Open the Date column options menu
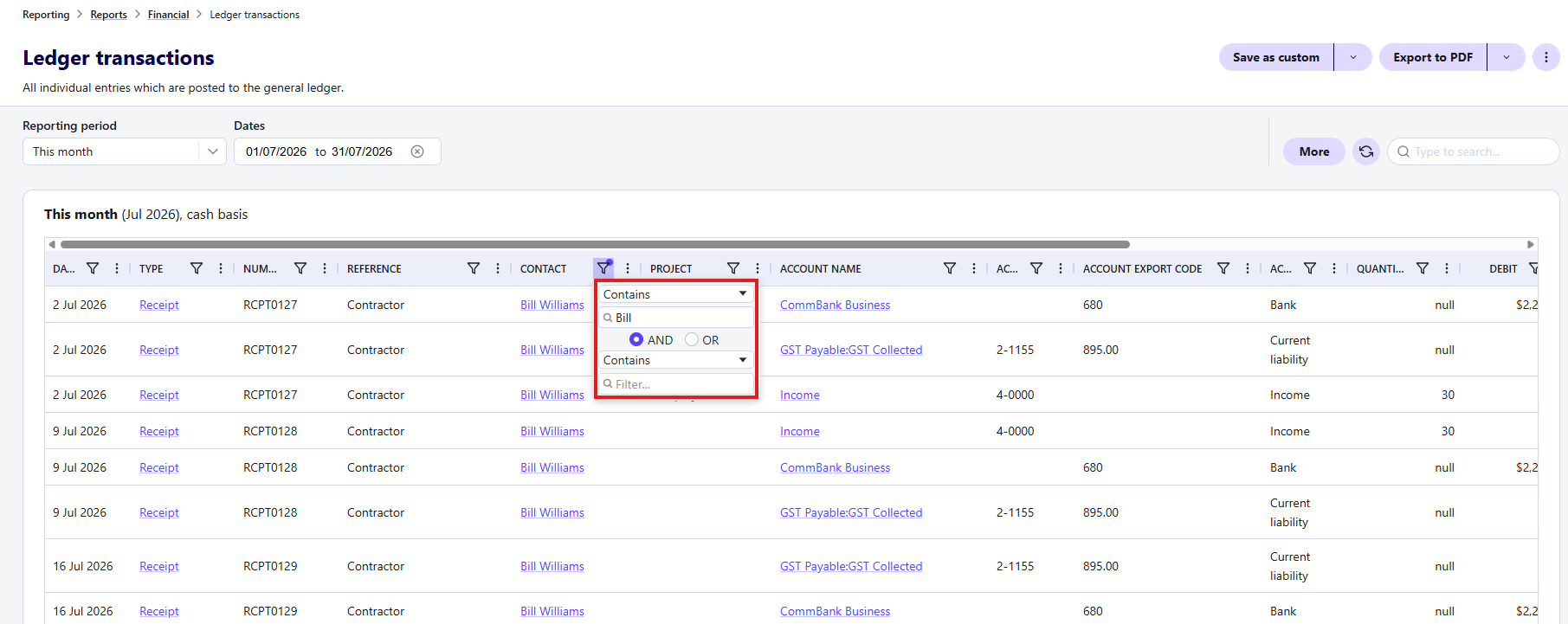Viewport: 1568px width, 624px height. (117, 268)
